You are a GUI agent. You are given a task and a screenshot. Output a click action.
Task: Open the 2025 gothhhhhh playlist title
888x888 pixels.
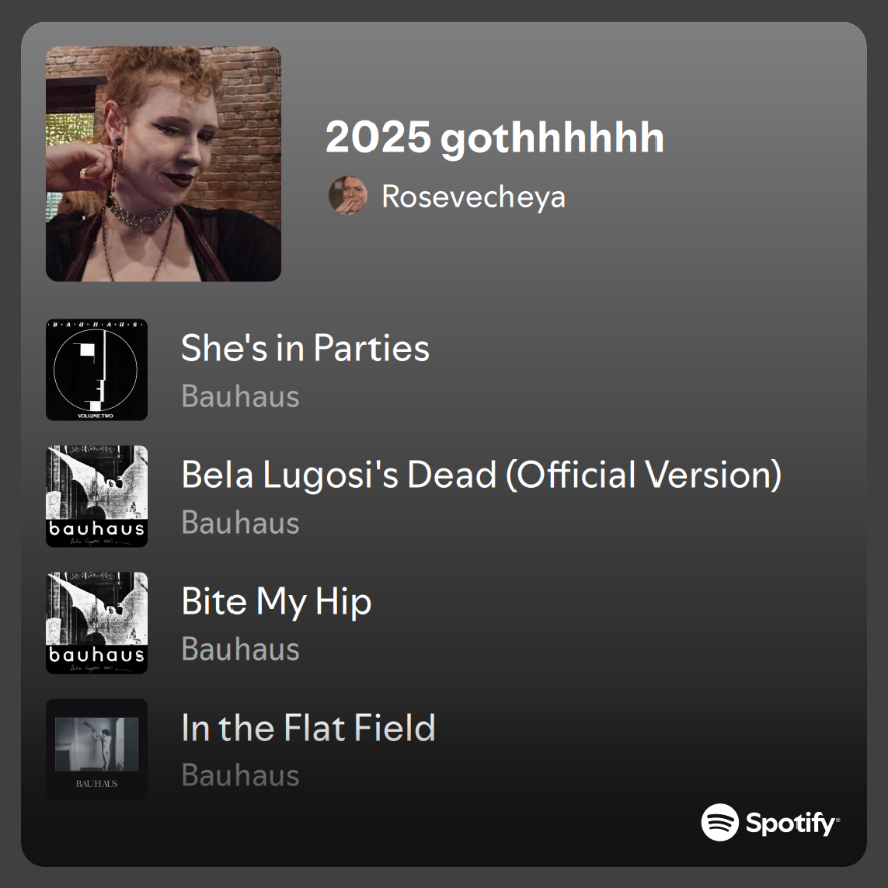point(495,138)
